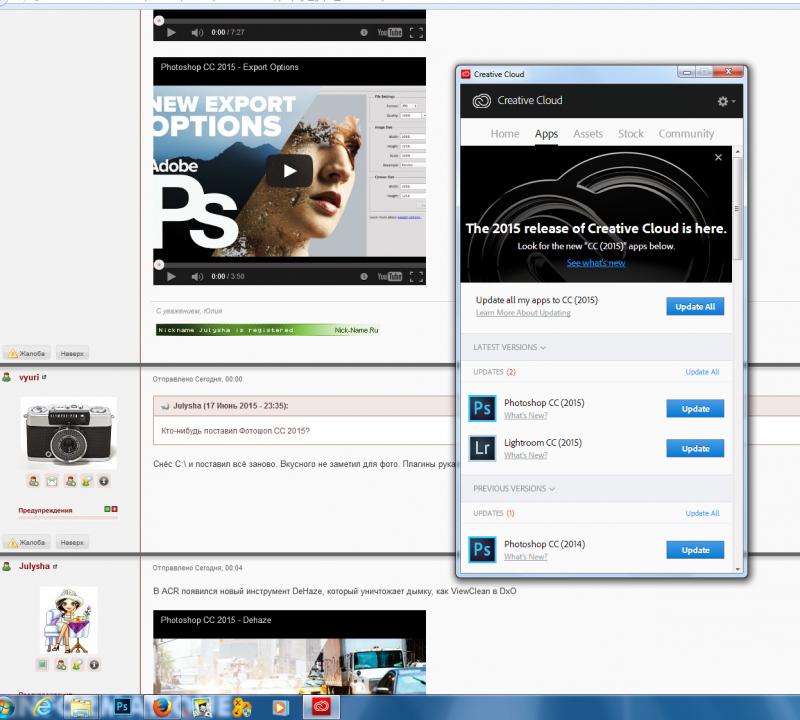800x720 pixels.
Task: Open the File Explorer folder on taskbar
Action: click(82, 707)
